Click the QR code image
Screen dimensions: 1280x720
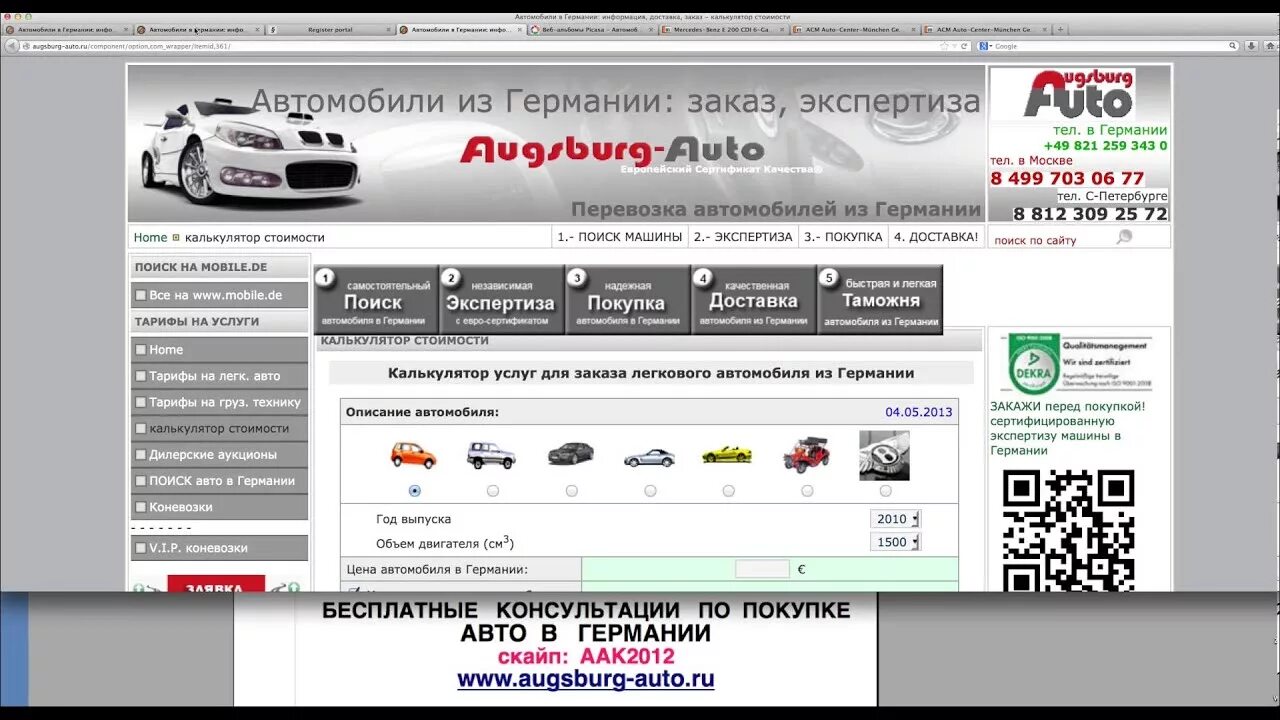pos(1068,530)
